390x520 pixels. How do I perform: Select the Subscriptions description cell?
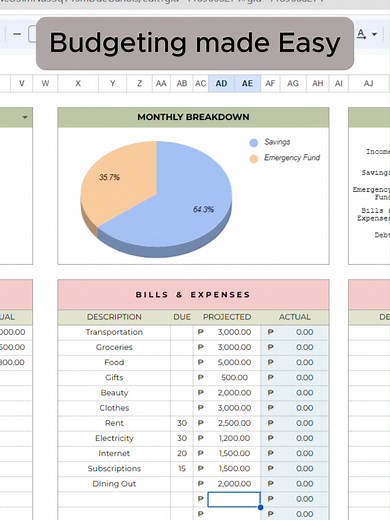(114, 469)
